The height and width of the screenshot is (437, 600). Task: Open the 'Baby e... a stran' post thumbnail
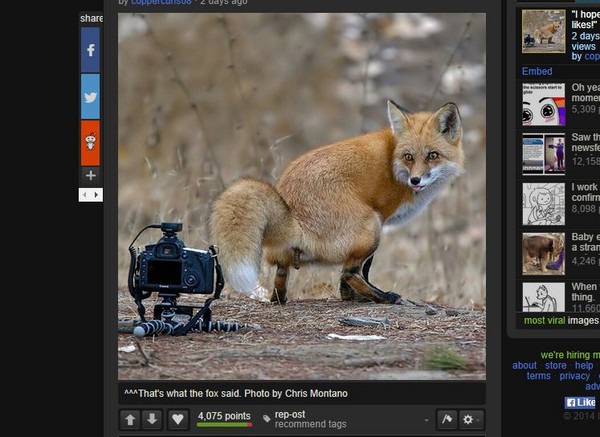543,254
